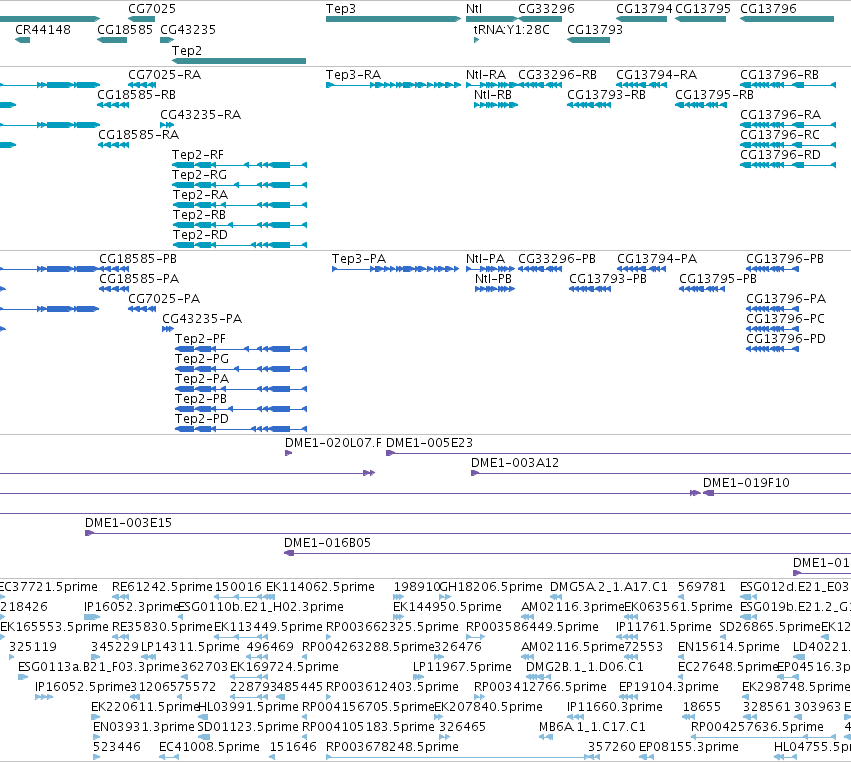Click the tRNA:Y1:28C label
The height and width of the screenshot is (762, 851).
[x=511, y=29]
